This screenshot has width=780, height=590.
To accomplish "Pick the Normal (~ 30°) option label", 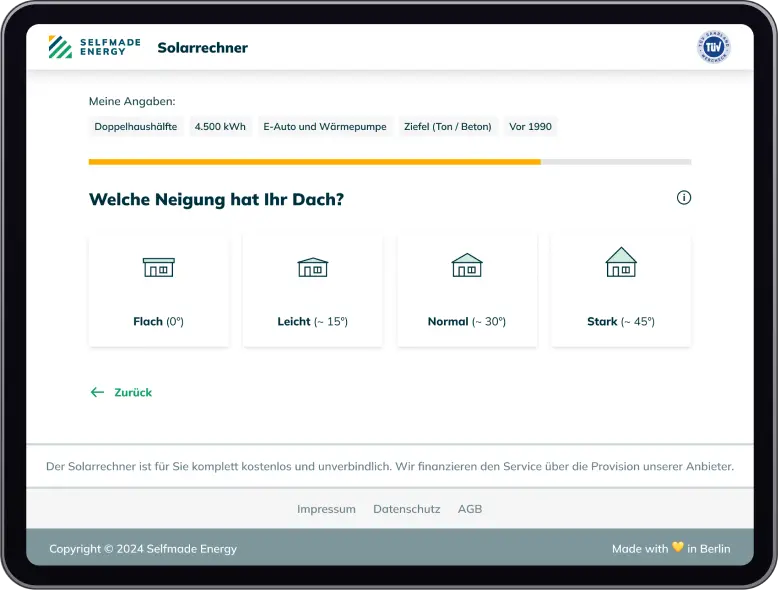I will coord(467,322).
